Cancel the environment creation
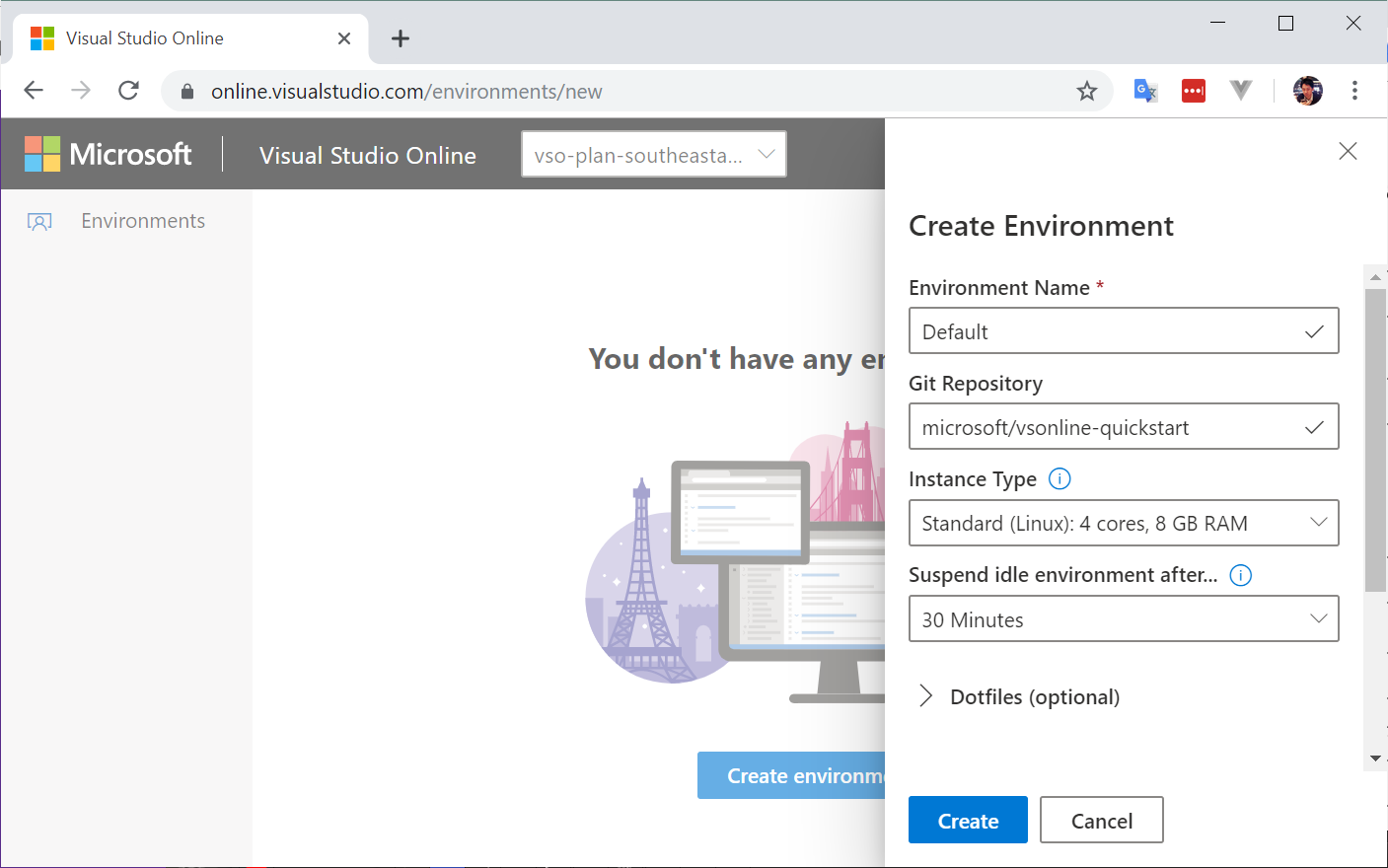Viewport: 1388px width, 868px height. pyautogui.click(x=1101, y=820)
